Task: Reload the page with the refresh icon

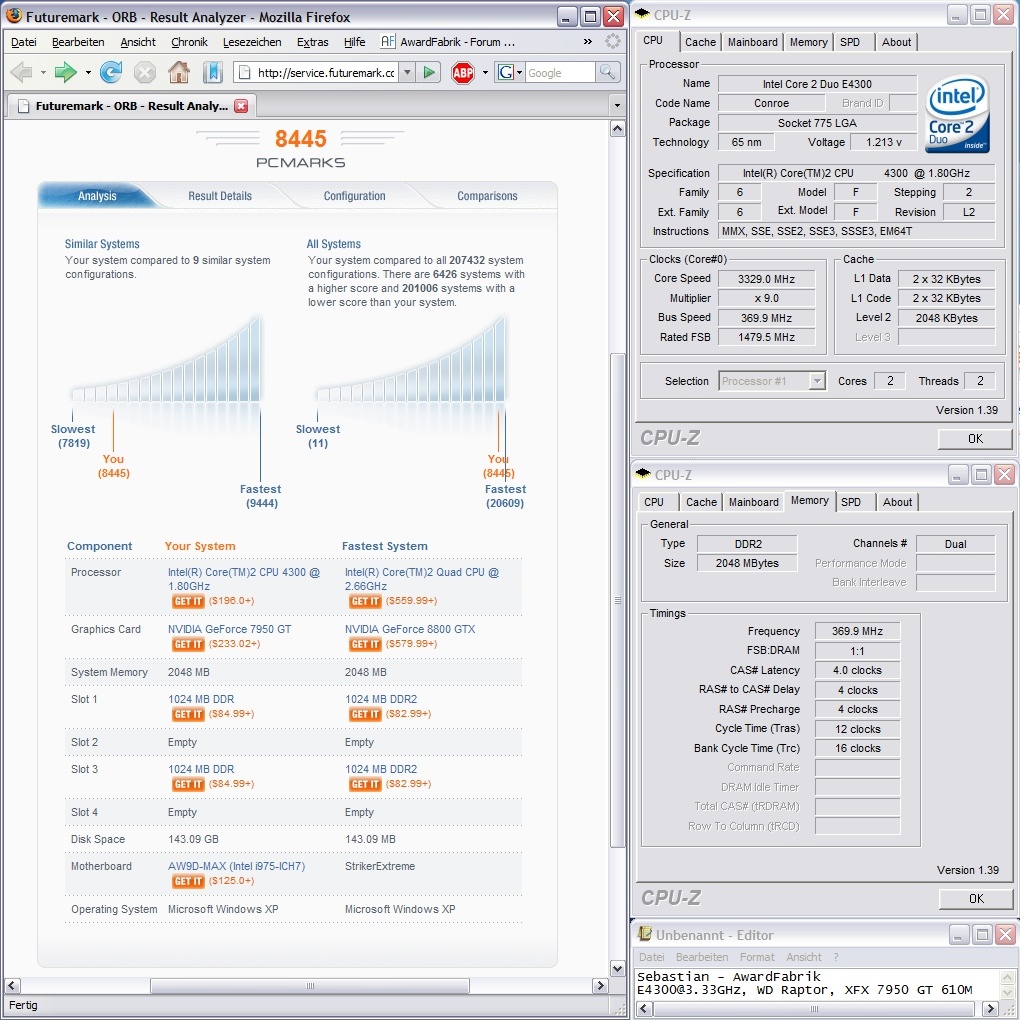Action: coord(111,72)
